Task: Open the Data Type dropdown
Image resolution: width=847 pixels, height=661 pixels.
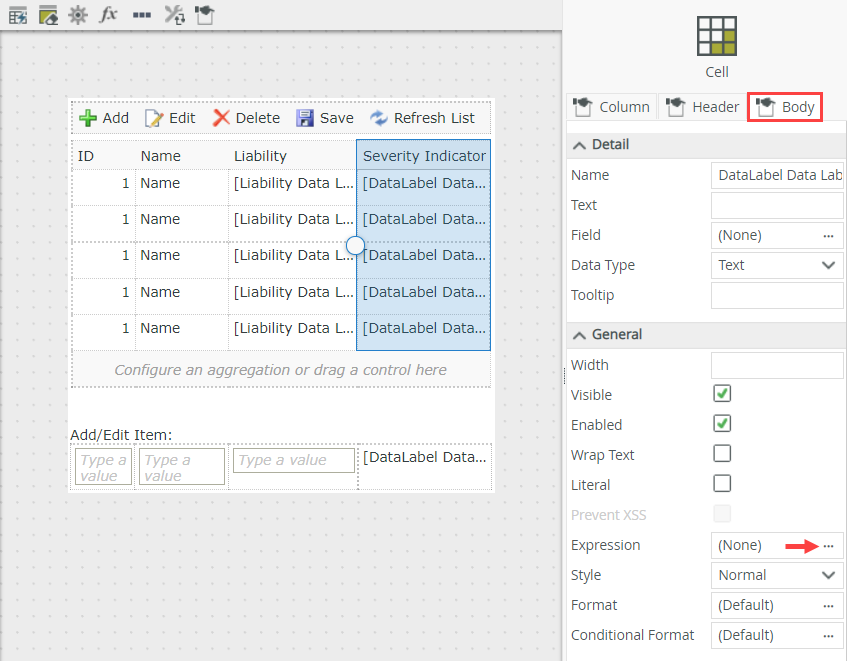Action: [777, 265]
